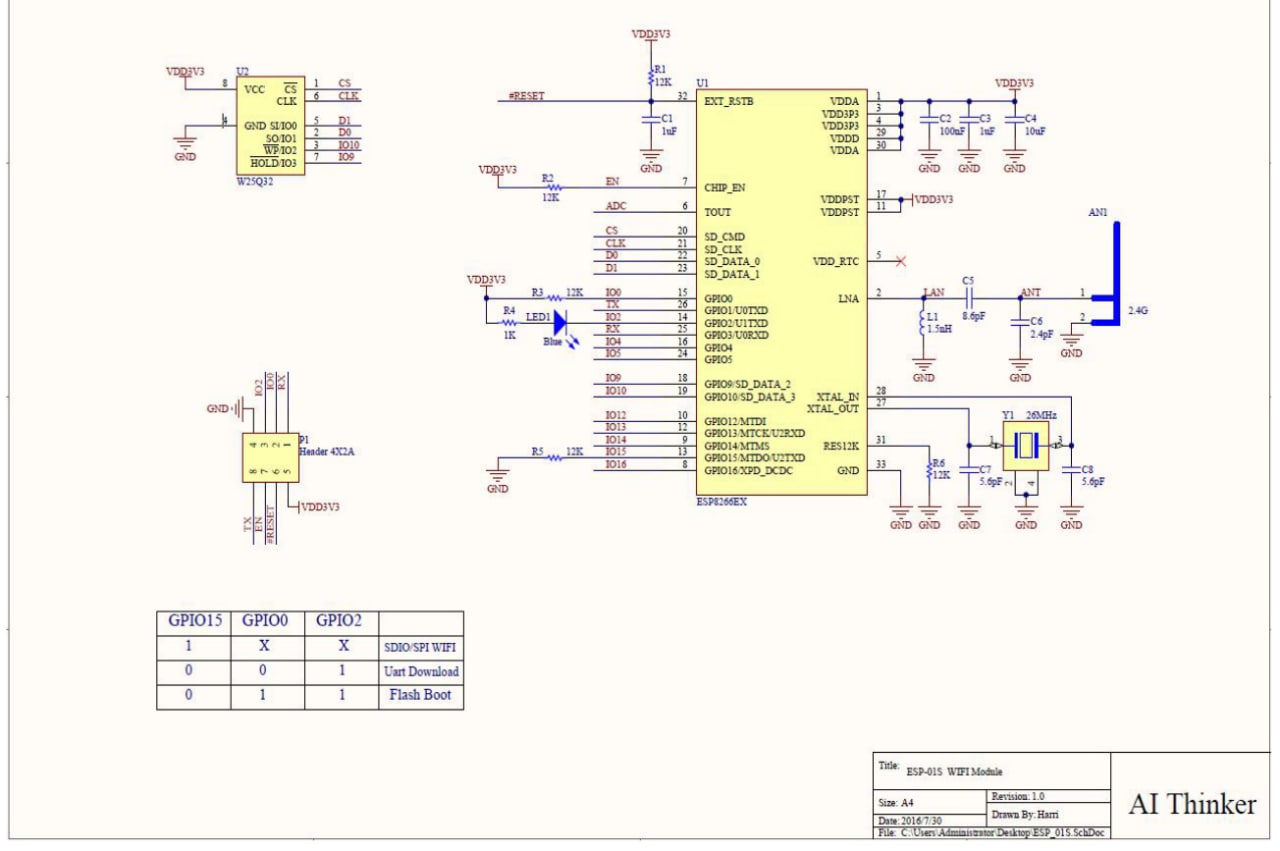
Task: Select the 'XTAL_OUT' pin label
Action: (832, 408)
